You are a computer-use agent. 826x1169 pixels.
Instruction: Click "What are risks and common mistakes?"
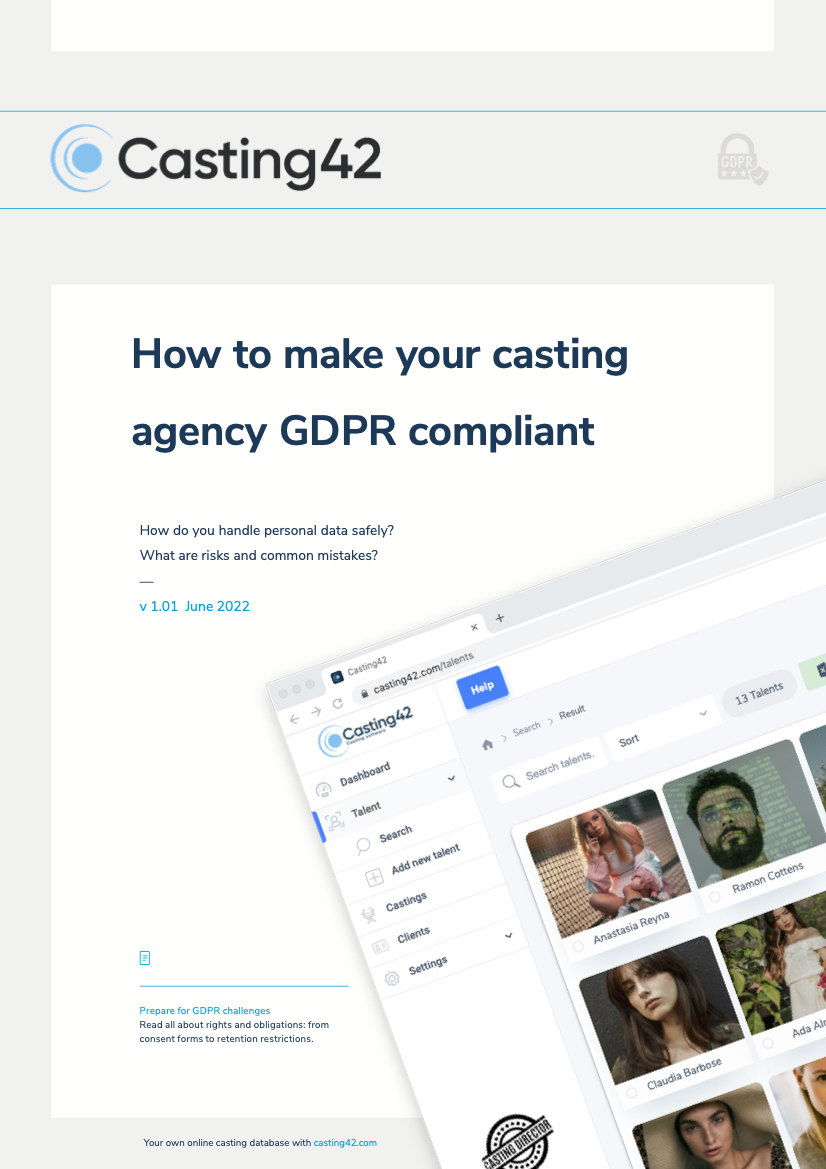(259, 555)
